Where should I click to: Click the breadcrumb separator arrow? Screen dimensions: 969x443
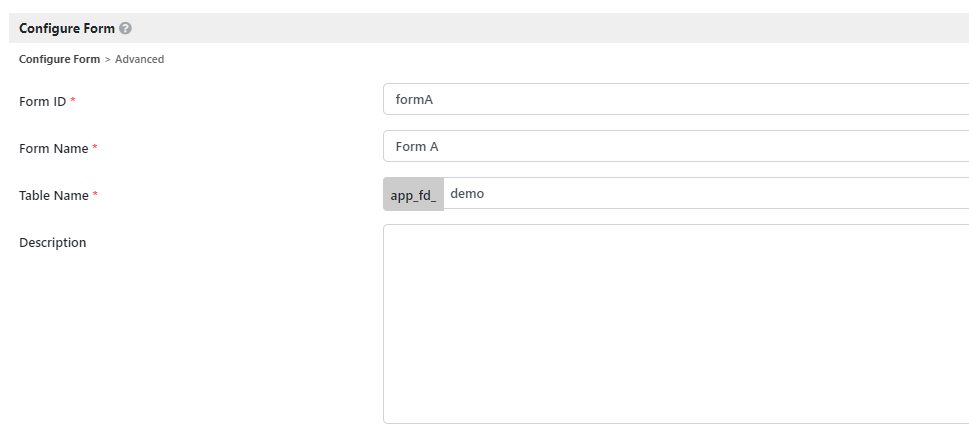pos(107,59)
